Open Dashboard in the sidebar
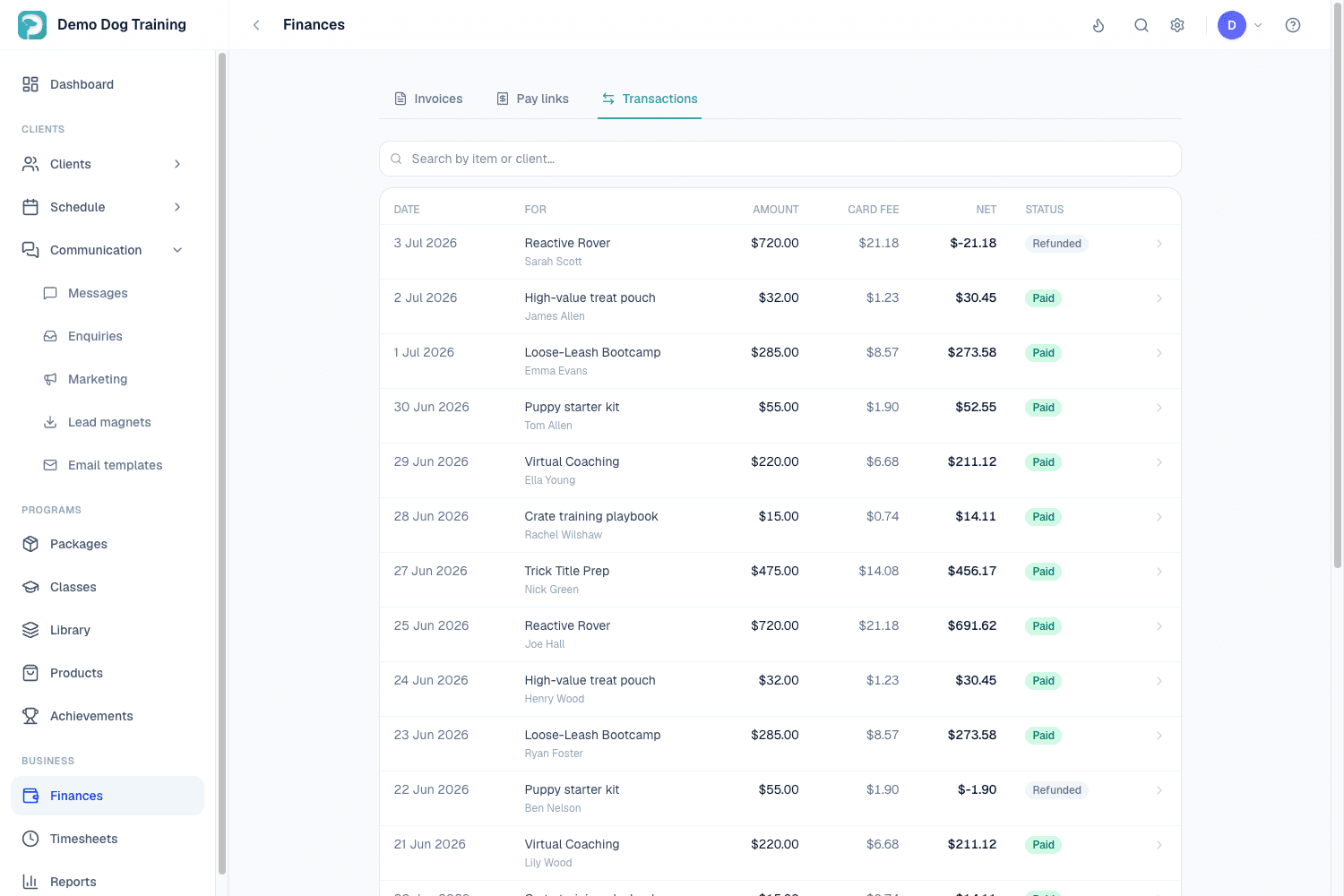Screen dimensions: 1344x896 click(x=108, y=84)
